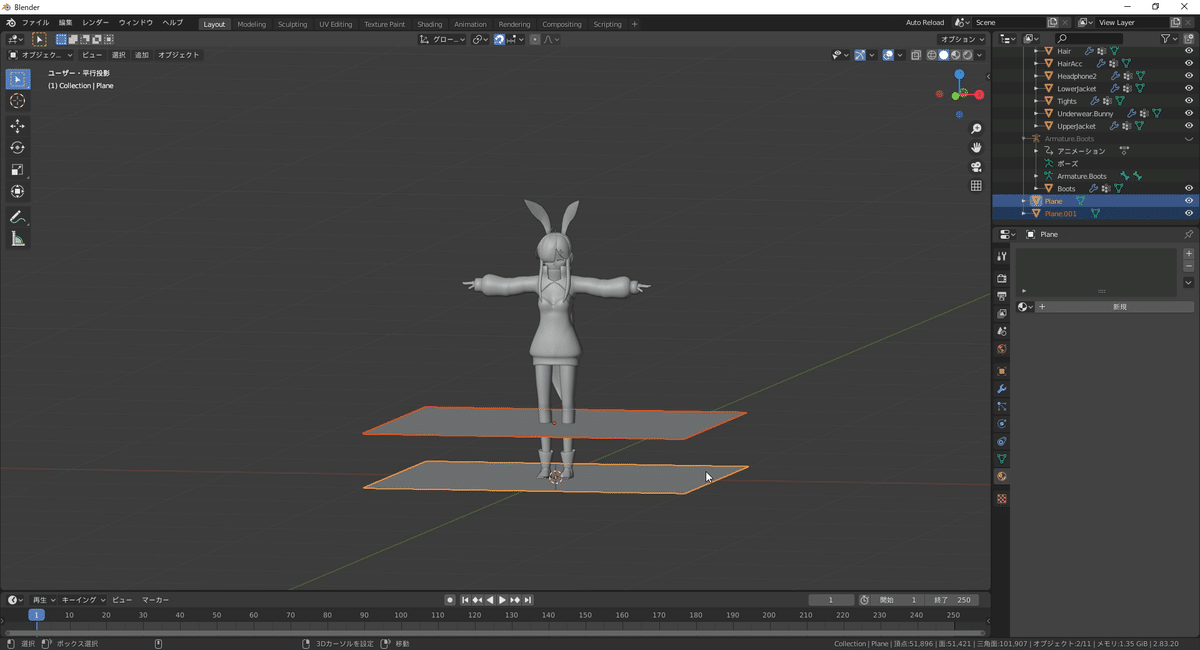This screenshot has width=1200, height=650.
Task: Select the Measure tool
Action: (18, 238)
